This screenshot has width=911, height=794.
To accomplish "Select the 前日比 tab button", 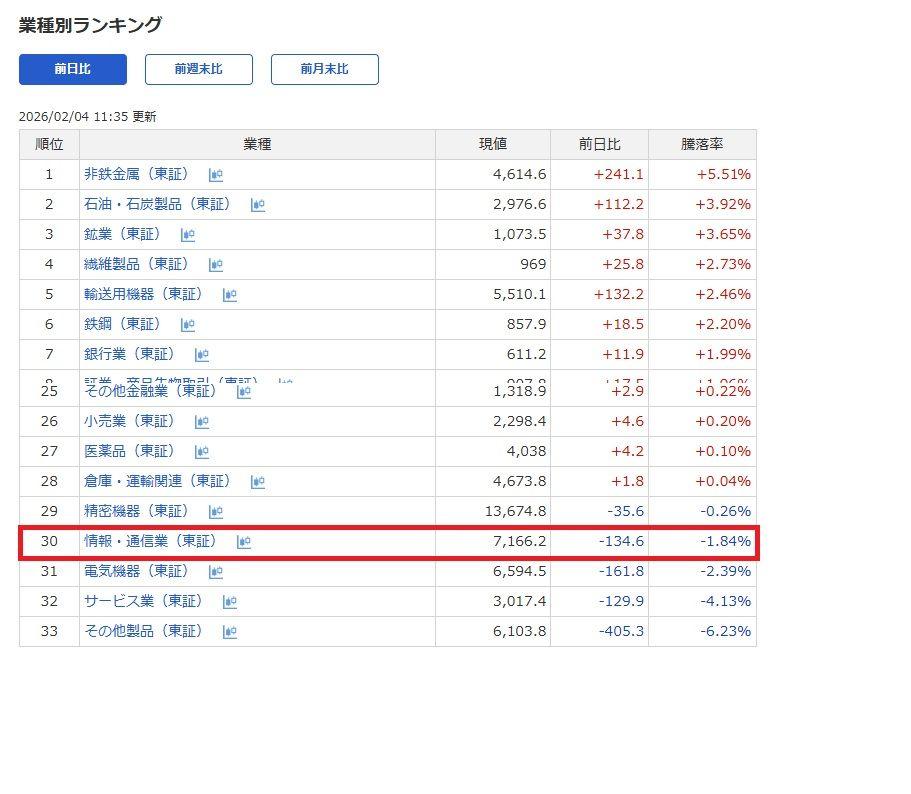I will coord(73,69).
